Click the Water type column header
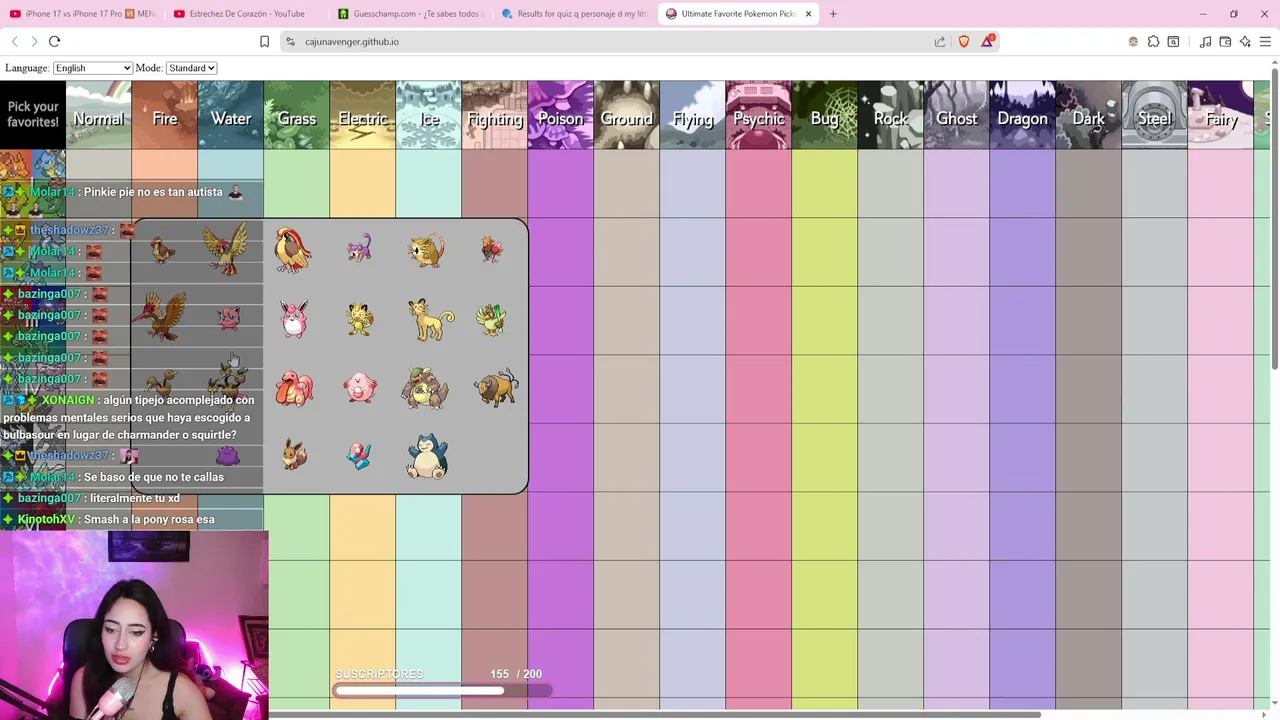The image size is (1280, 720). point(230,115)
